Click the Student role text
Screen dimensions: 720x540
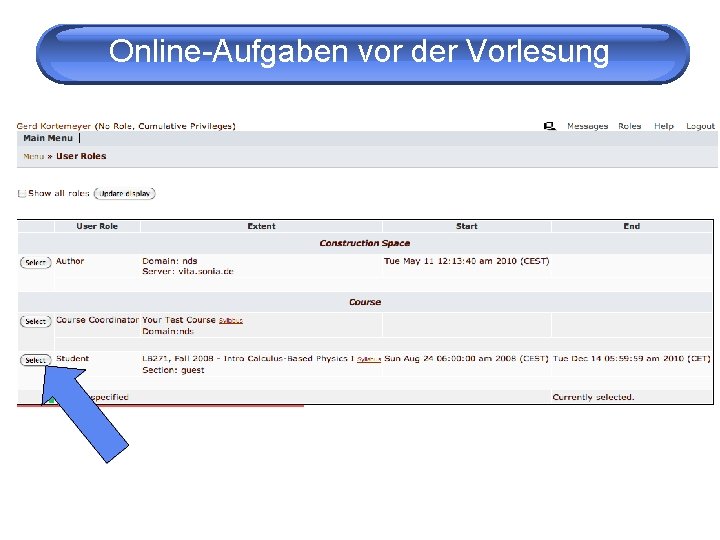[73, 358]
